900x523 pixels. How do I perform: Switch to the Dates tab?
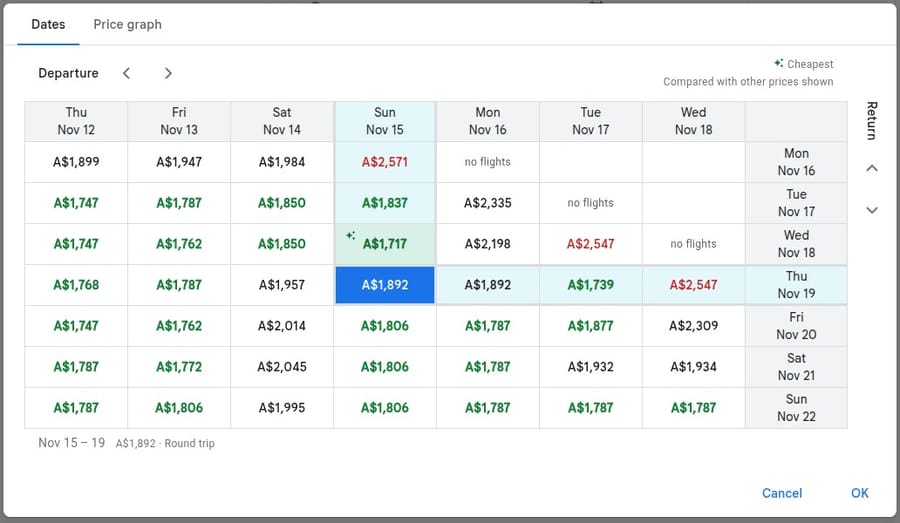coord(48,24)
